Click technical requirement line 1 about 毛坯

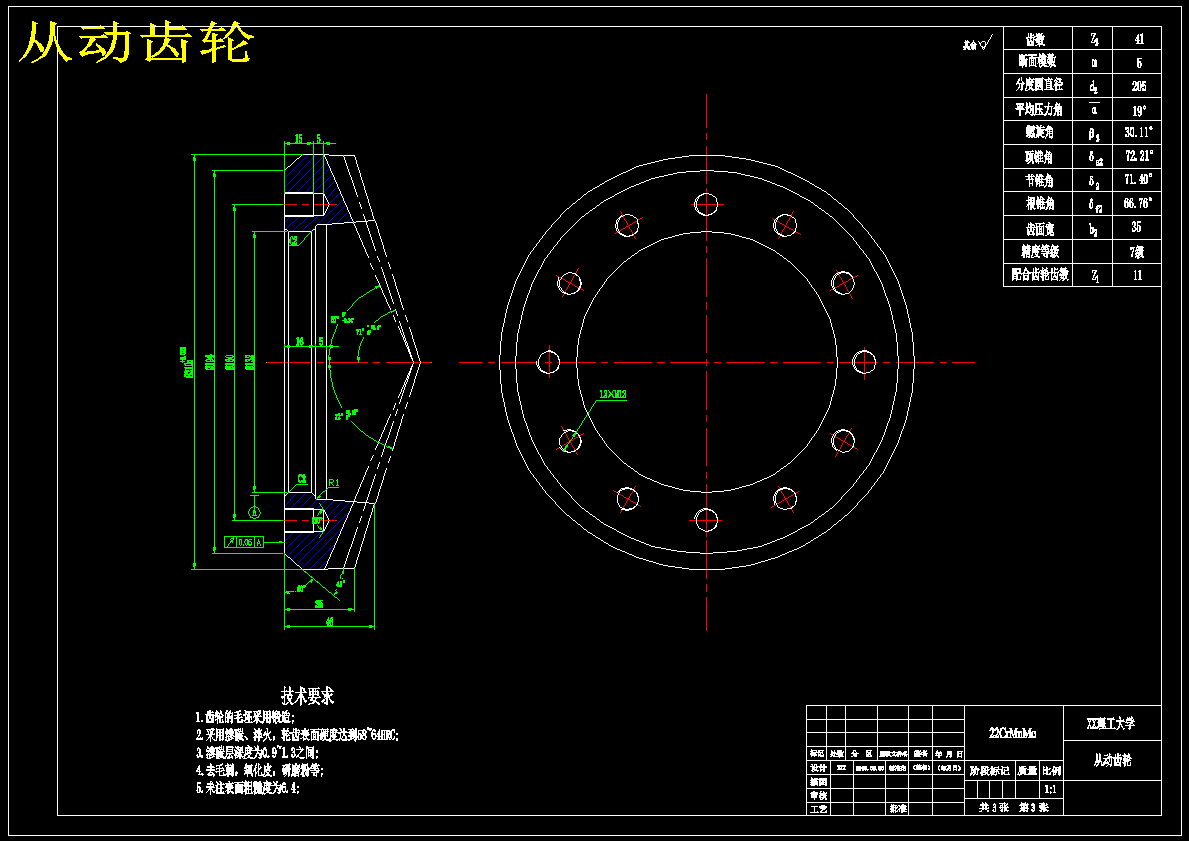point(246,717)
